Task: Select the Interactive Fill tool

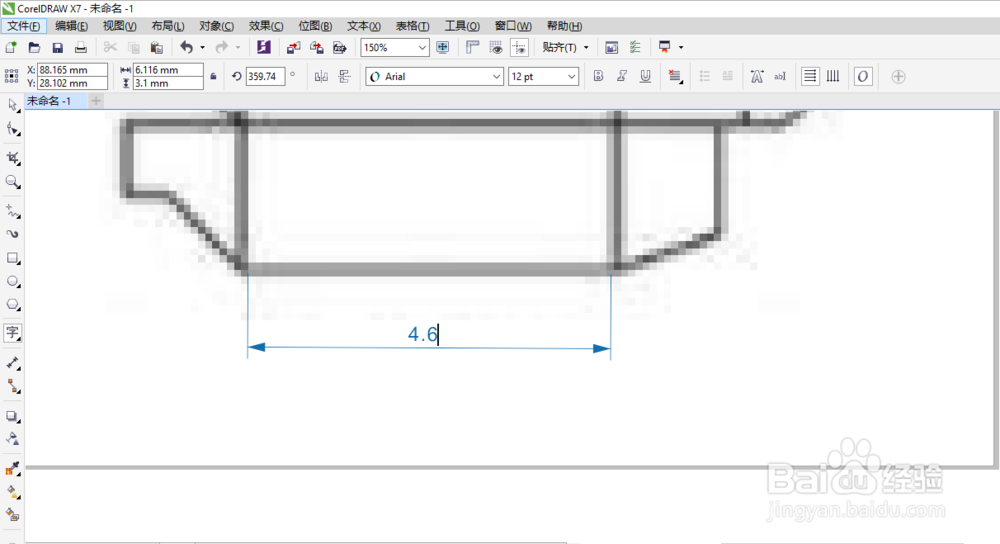Action: point(13,492)
